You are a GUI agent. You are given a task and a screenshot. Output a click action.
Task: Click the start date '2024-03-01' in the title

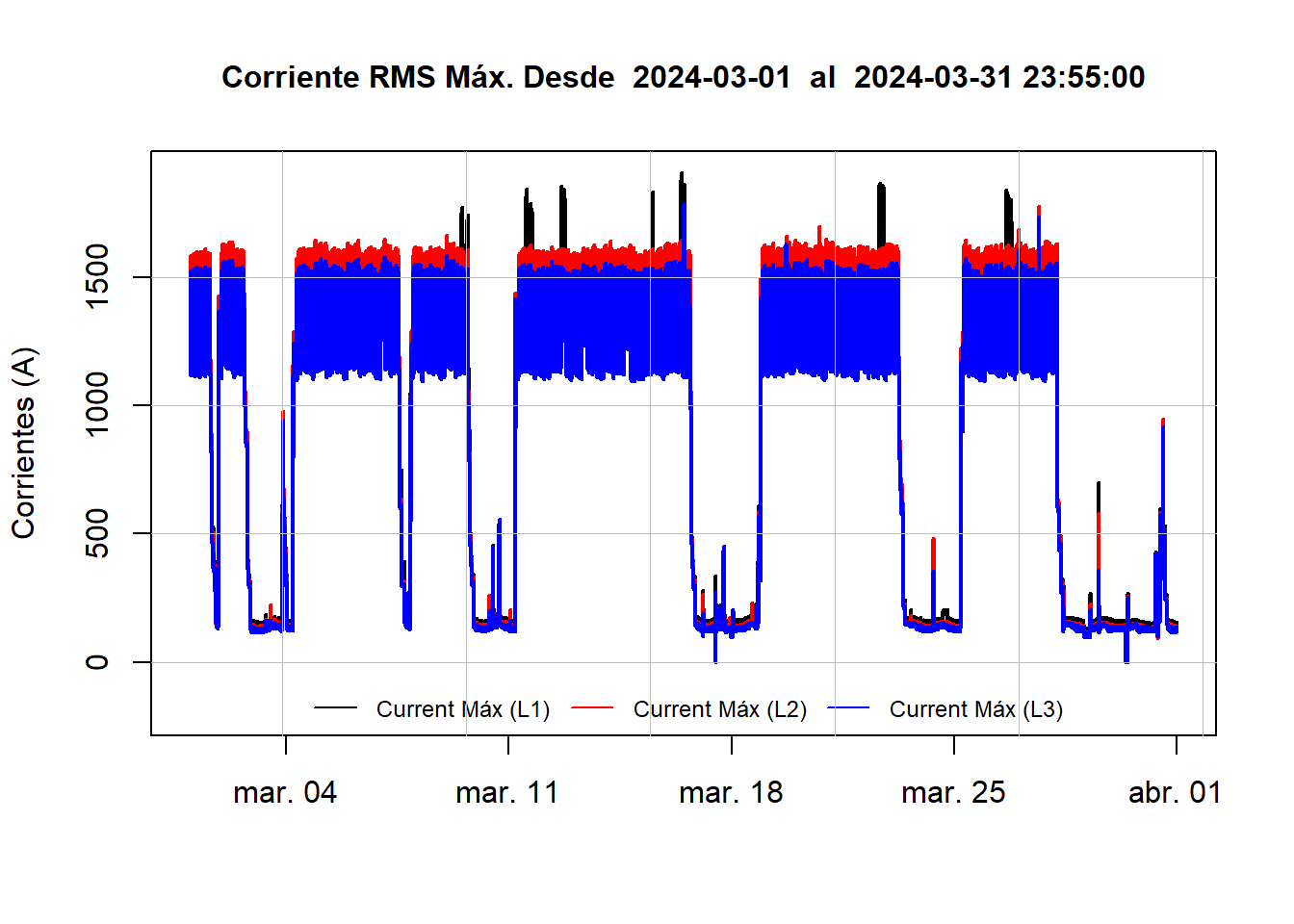pyautogui.click(x=712, y=77)
